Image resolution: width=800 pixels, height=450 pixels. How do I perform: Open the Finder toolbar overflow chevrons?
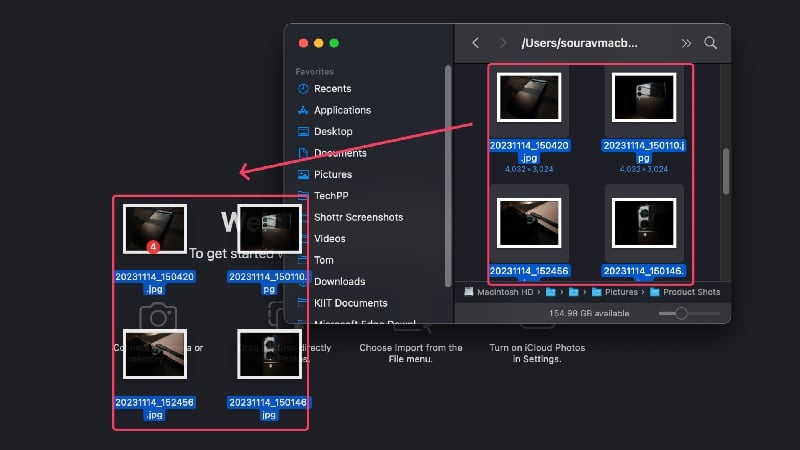pos(686,43)
